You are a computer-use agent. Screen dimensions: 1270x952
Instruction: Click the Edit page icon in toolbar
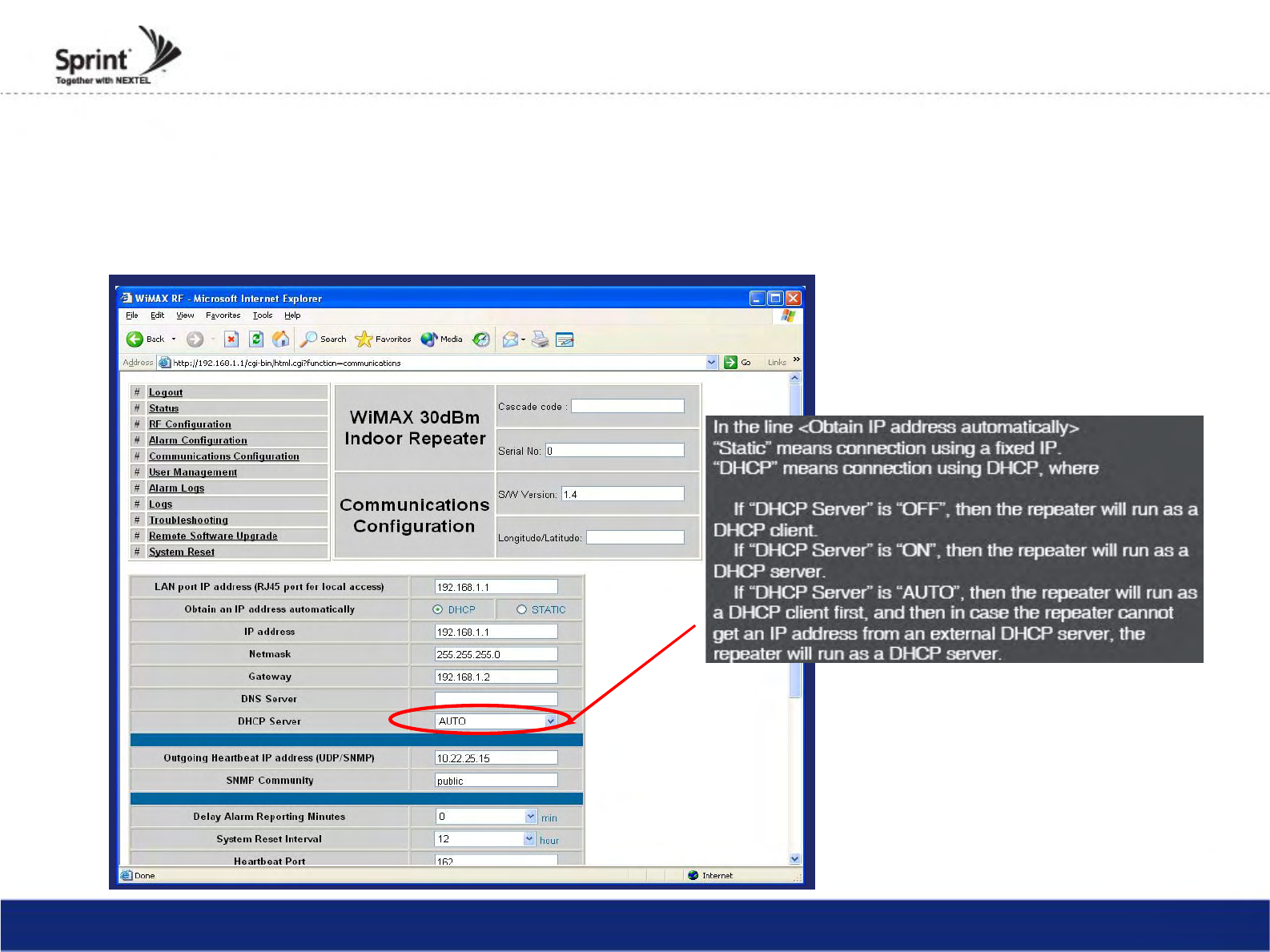point(565,339)
